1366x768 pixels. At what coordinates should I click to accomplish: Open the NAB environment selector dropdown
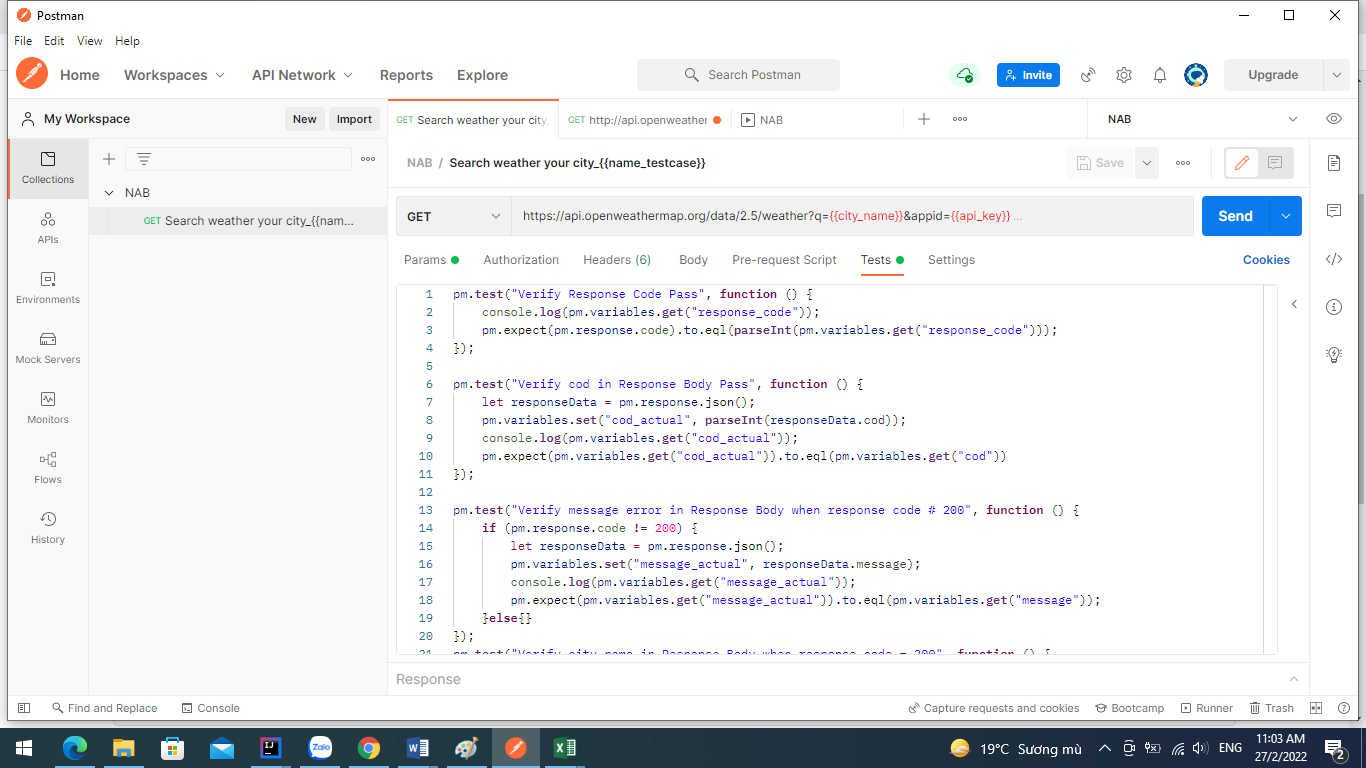(1202, 119)
